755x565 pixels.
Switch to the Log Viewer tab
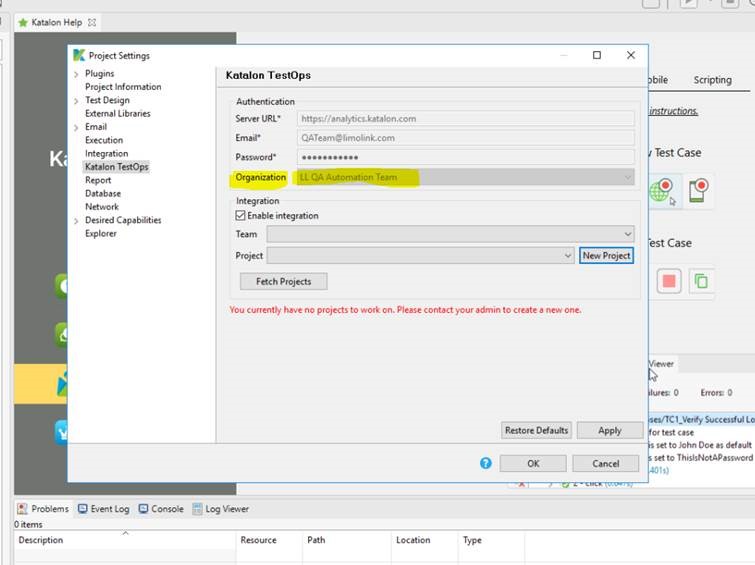221,509
